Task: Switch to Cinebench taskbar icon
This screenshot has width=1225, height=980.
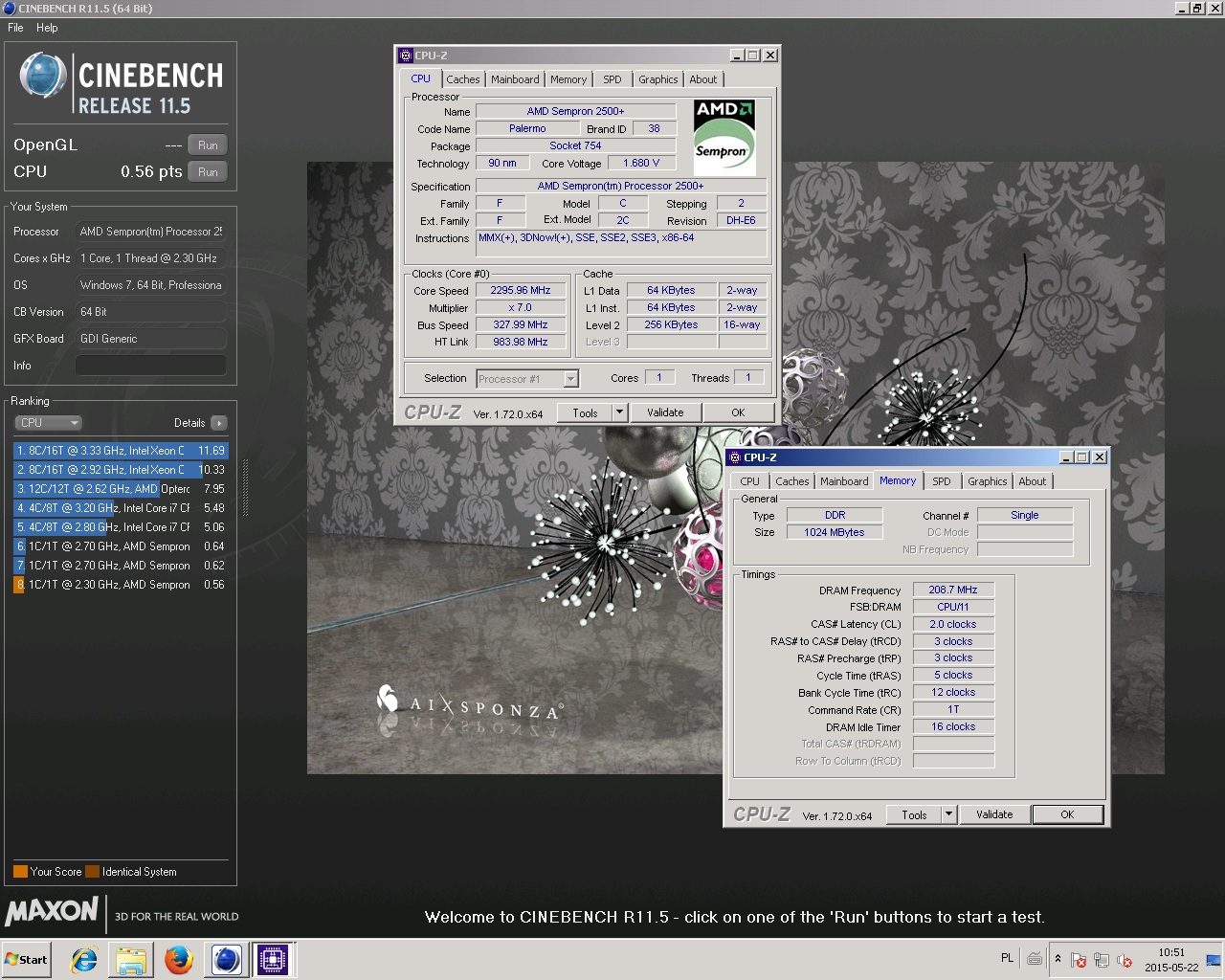Action: coord(226,960)
